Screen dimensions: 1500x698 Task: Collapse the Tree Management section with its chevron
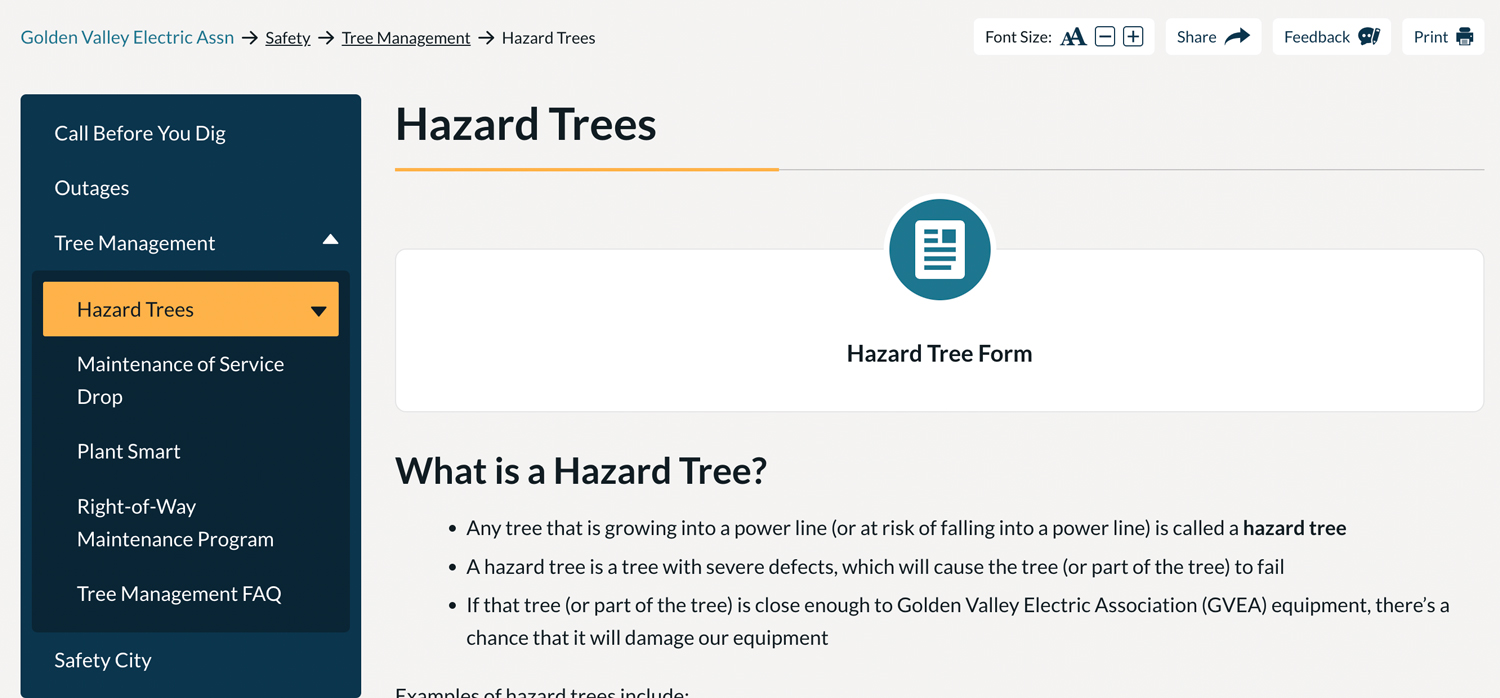click(330, 240)
